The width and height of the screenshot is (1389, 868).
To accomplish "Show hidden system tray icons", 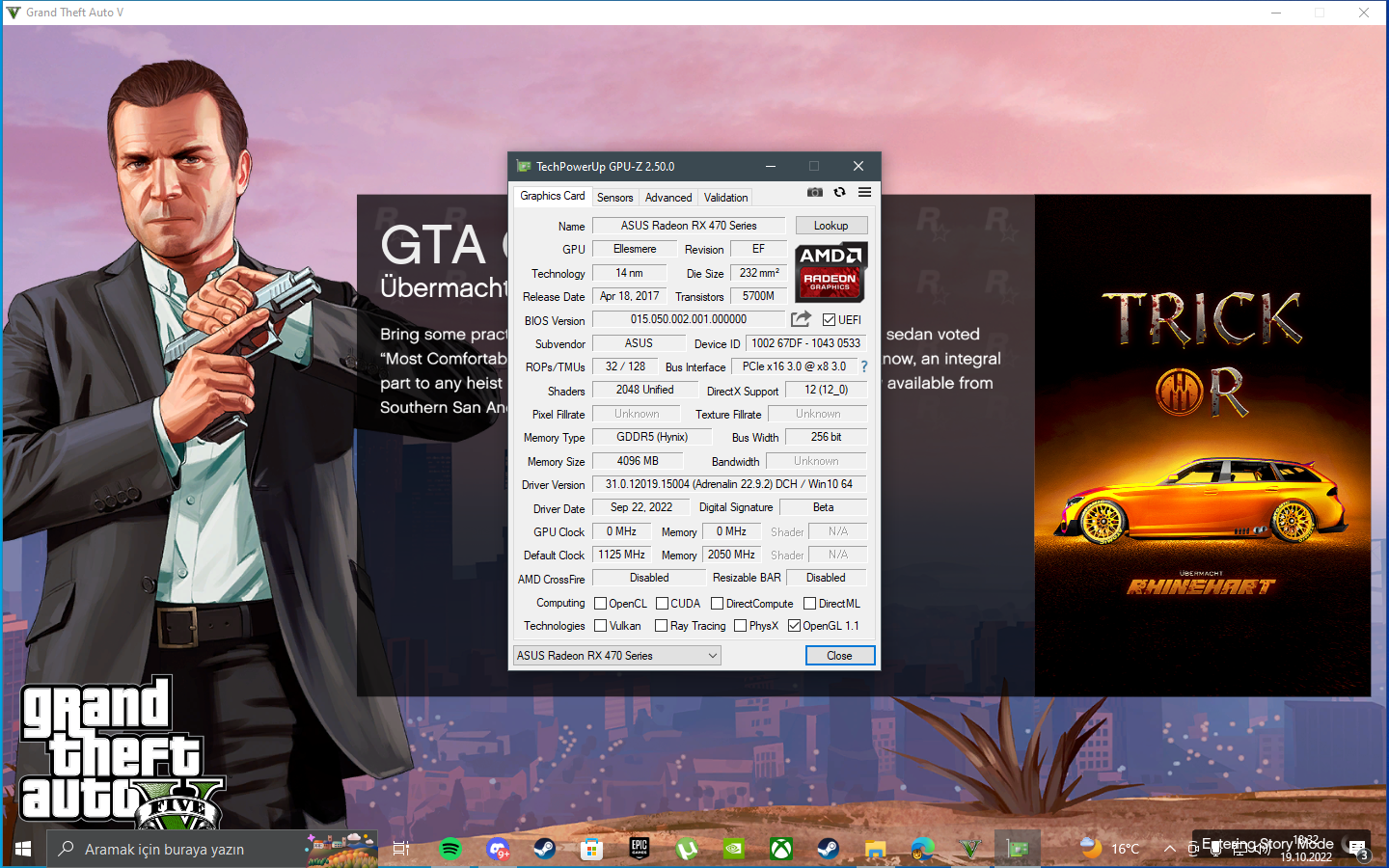I will (1169, 849).
